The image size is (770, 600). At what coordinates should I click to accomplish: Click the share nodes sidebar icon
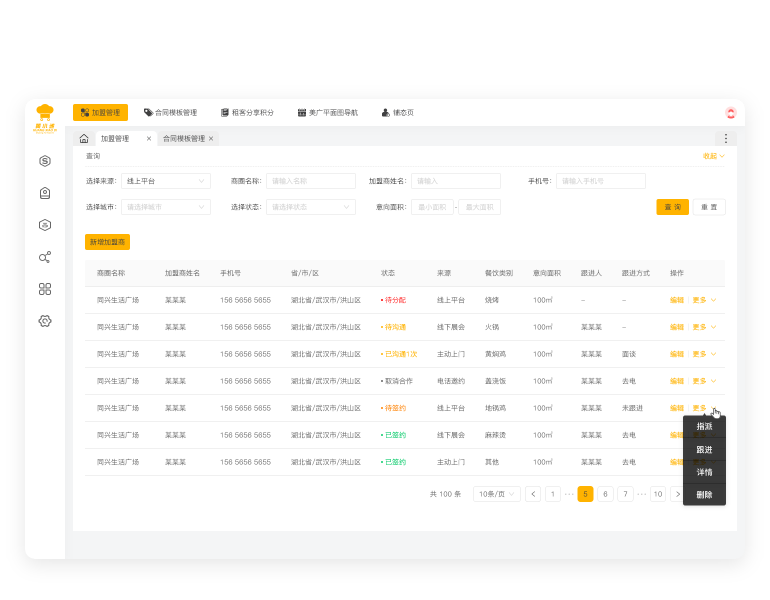coord(45,257)
